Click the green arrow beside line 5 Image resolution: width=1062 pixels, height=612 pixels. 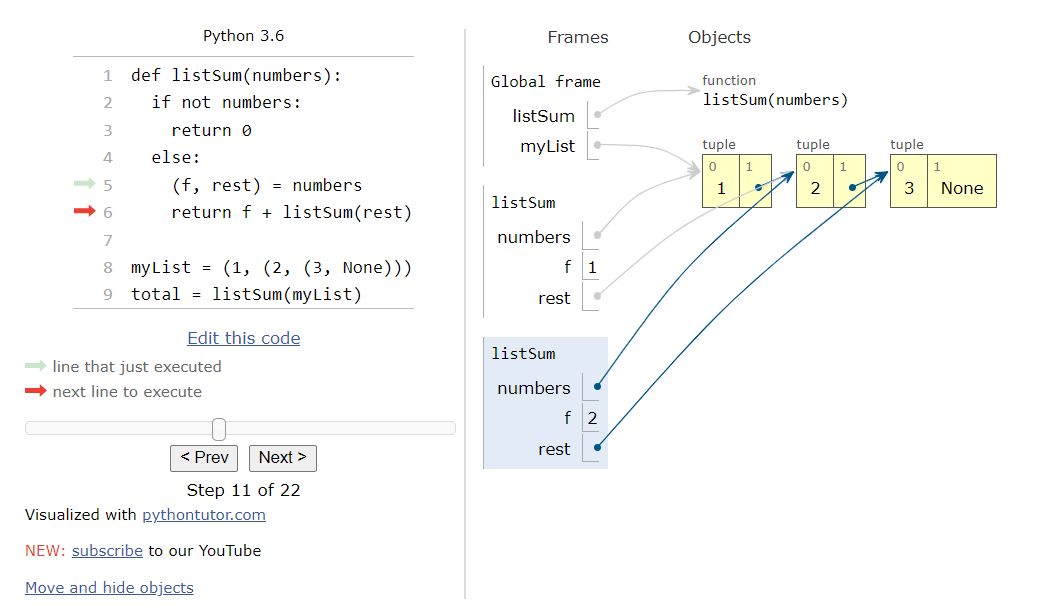coord(85,183)
